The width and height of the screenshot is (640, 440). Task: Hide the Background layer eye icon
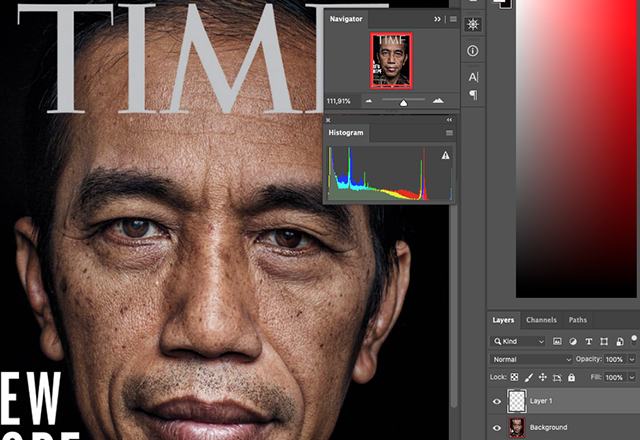(497, 428)
